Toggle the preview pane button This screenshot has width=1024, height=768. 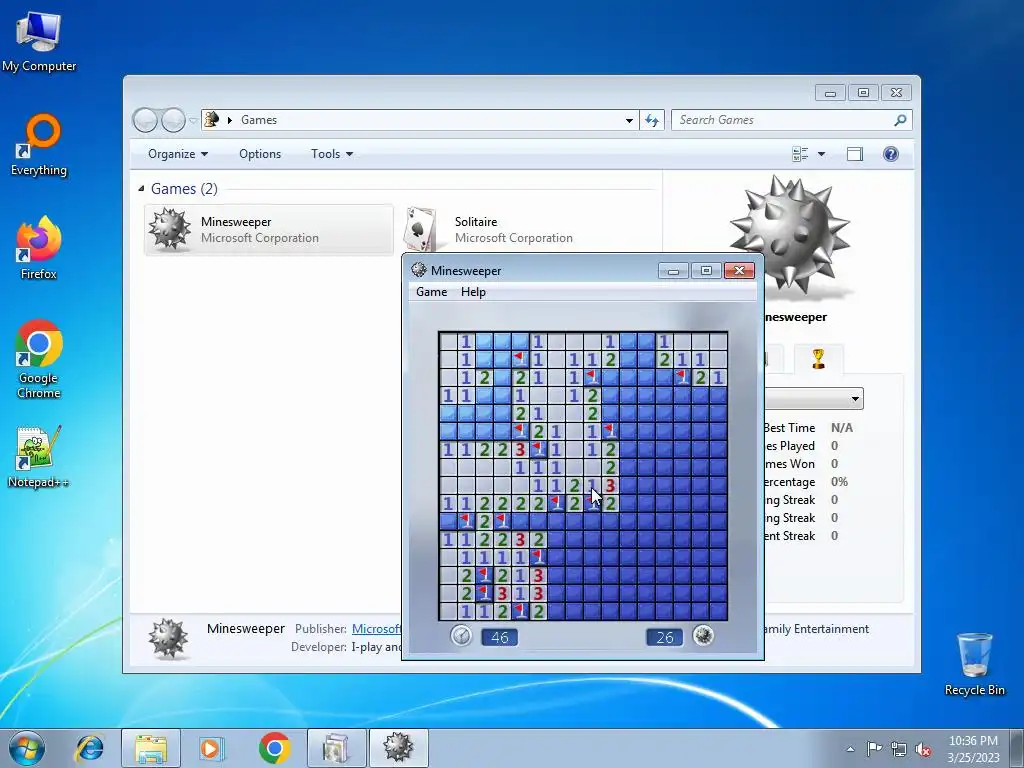[855, 154]
